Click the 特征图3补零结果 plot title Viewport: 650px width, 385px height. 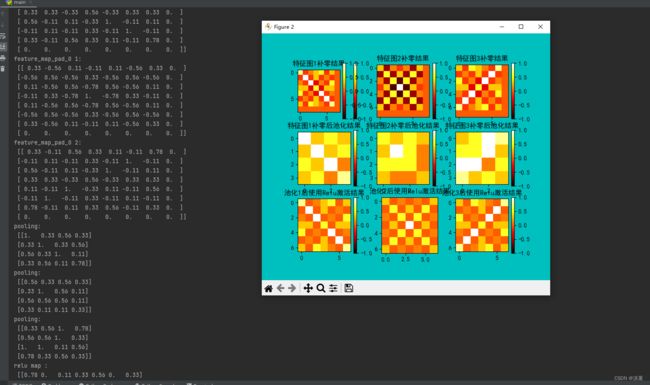[x=482, y=58]
